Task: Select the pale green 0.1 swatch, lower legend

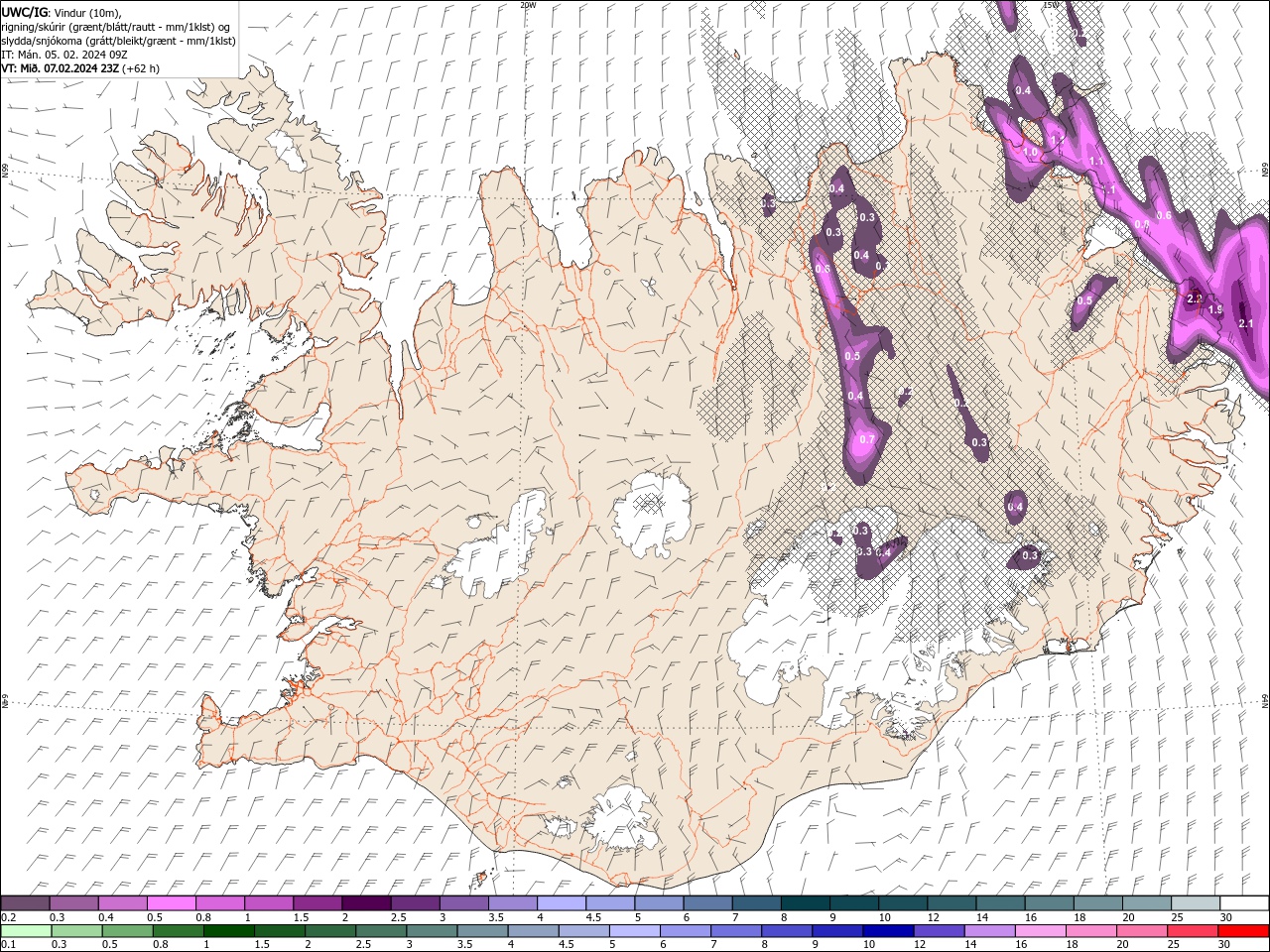Action: [x=26, y=931]
